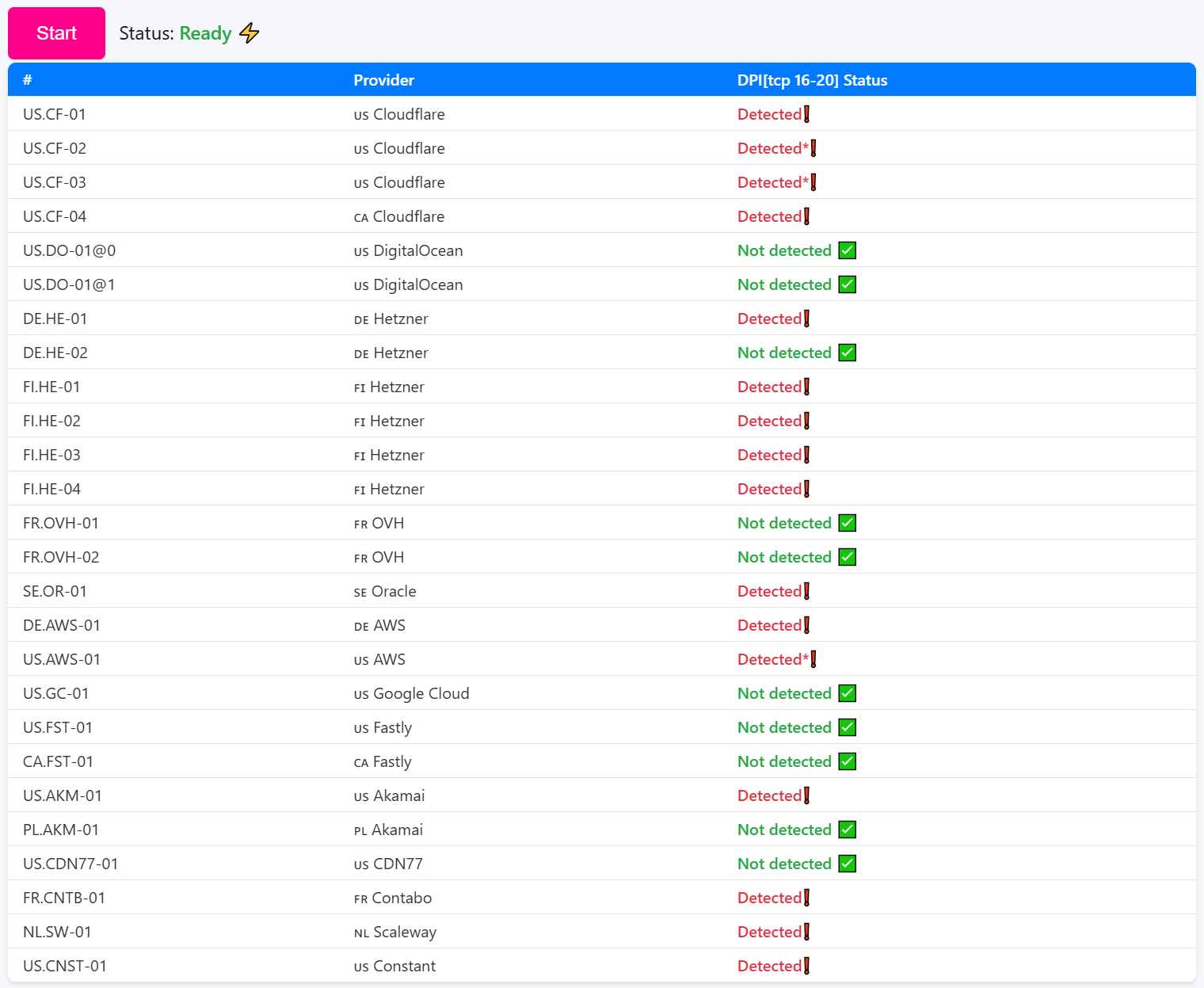Click Detected* status text for US.CF-03
Viewport: 1204px width, 988px height.
tap(773, 182)
